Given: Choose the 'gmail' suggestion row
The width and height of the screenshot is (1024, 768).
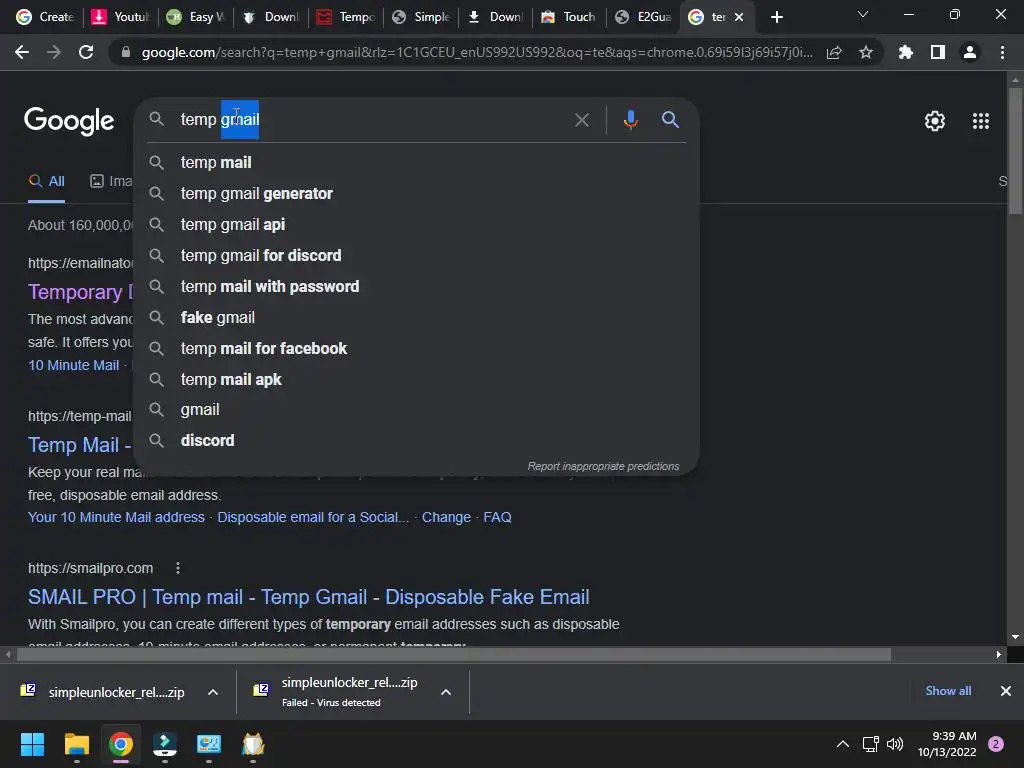Looking at the screenshot, I should pos(416,409).
